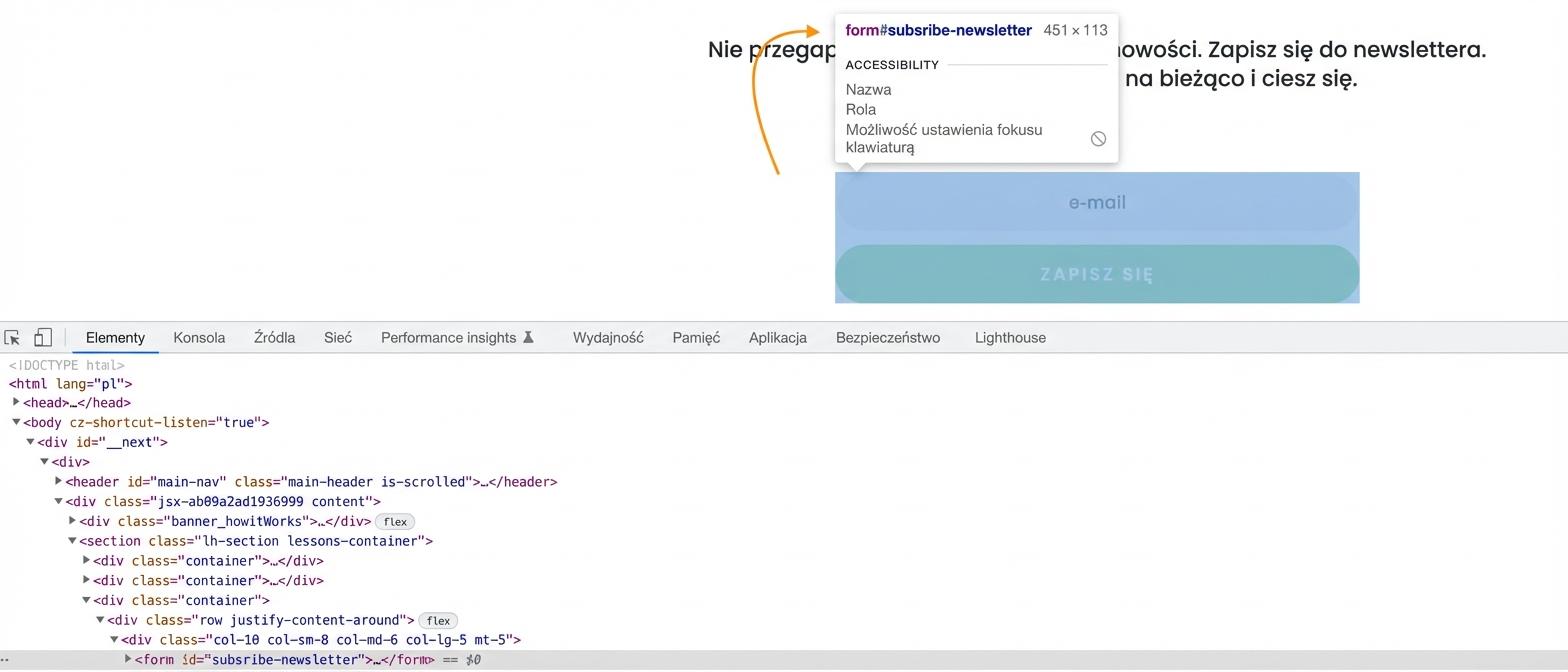Image resolution: width=1568 pixels, height=672 pixels.
Task: Switch to the Sieć tab
Action: pyautogui.click(x=338, y=338)
